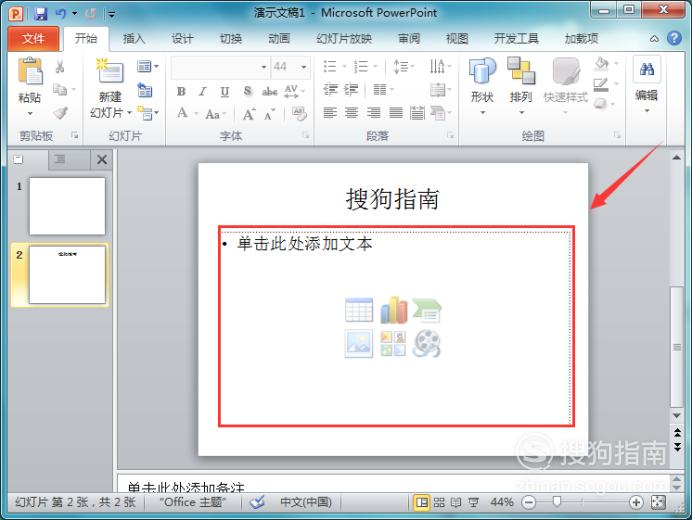Toggle Italic formatting

click(x=203, y=91)
